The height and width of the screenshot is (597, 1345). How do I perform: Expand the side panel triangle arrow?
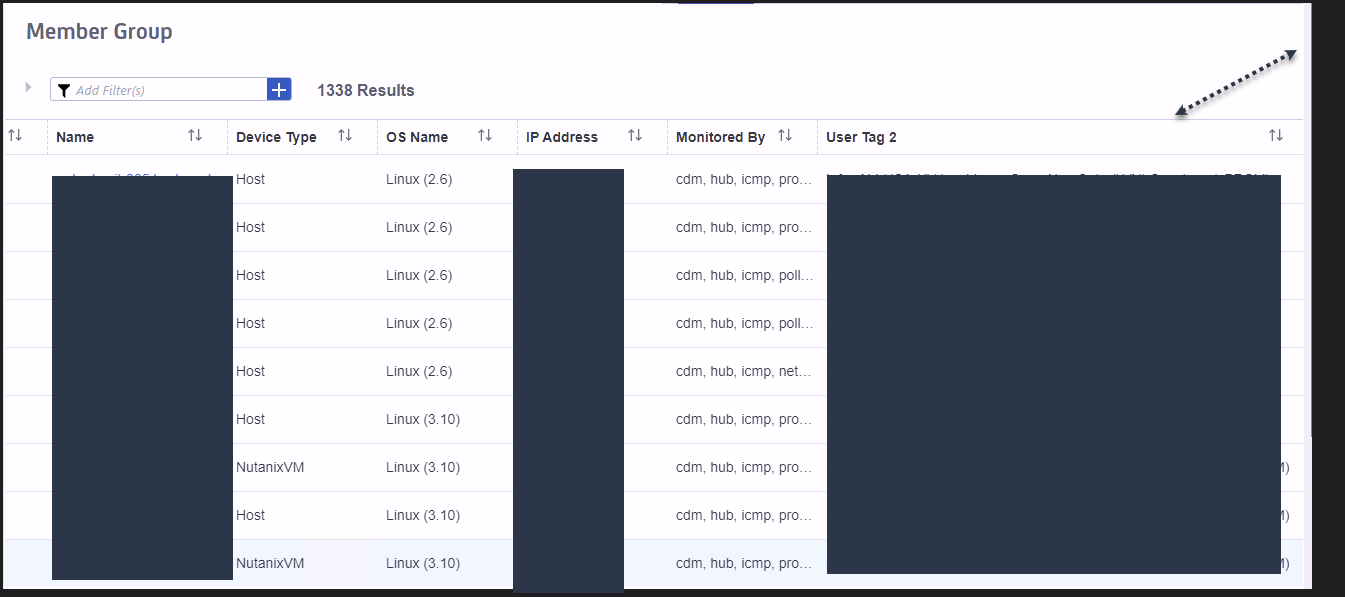point(29,87)
